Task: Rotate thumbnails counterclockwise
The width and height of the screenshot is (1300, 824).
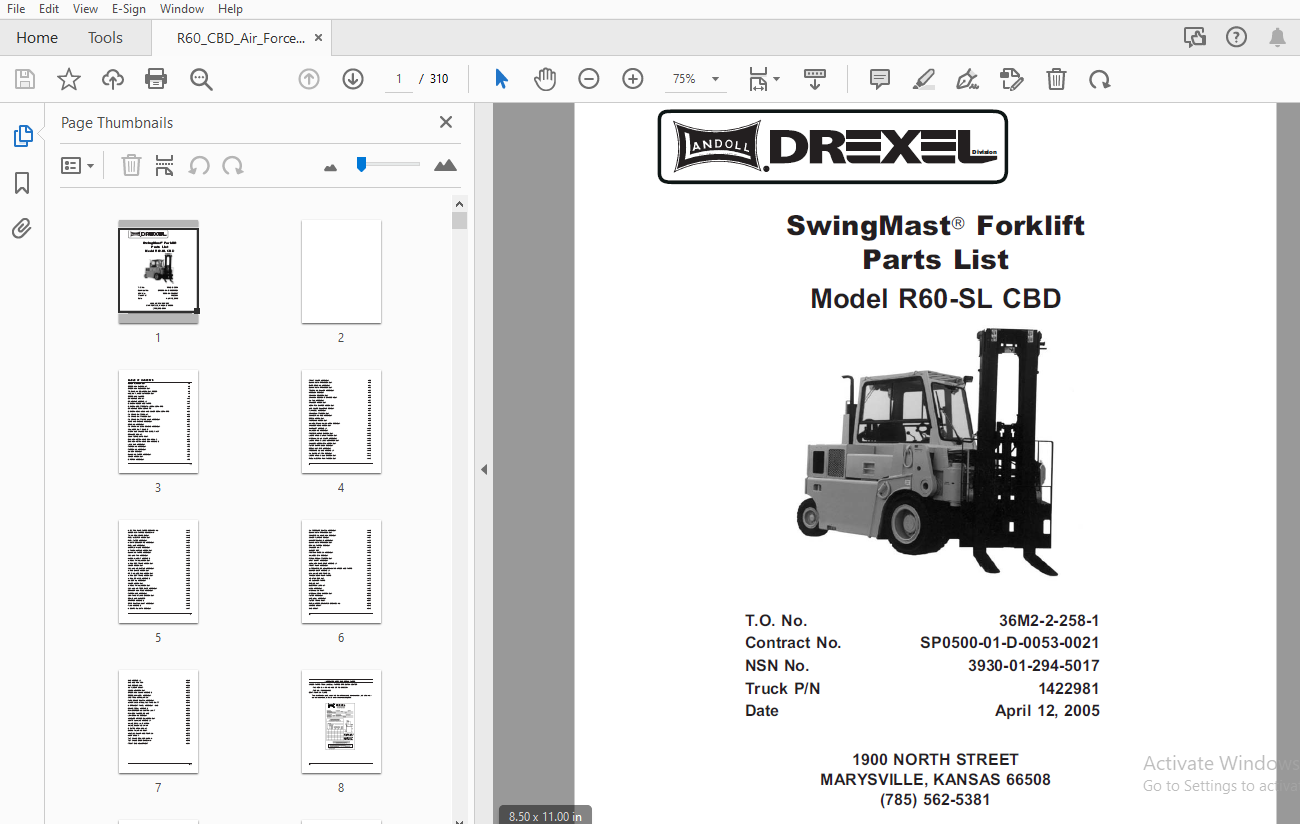Action: tap(199, 165)
